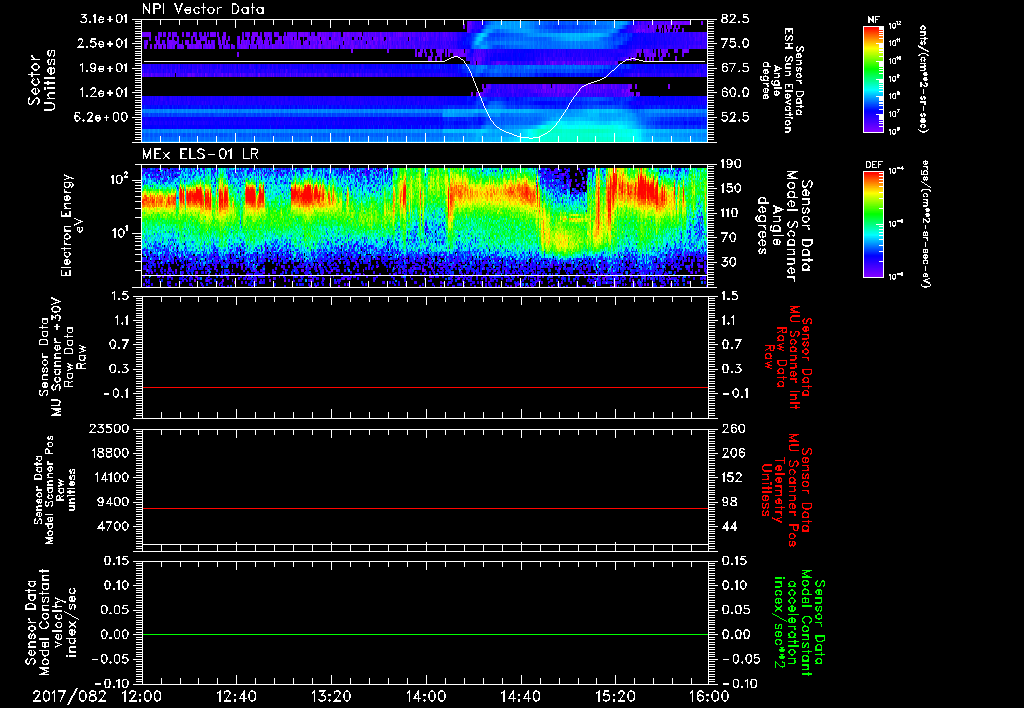Click the red scanner position line

(425, 509)
